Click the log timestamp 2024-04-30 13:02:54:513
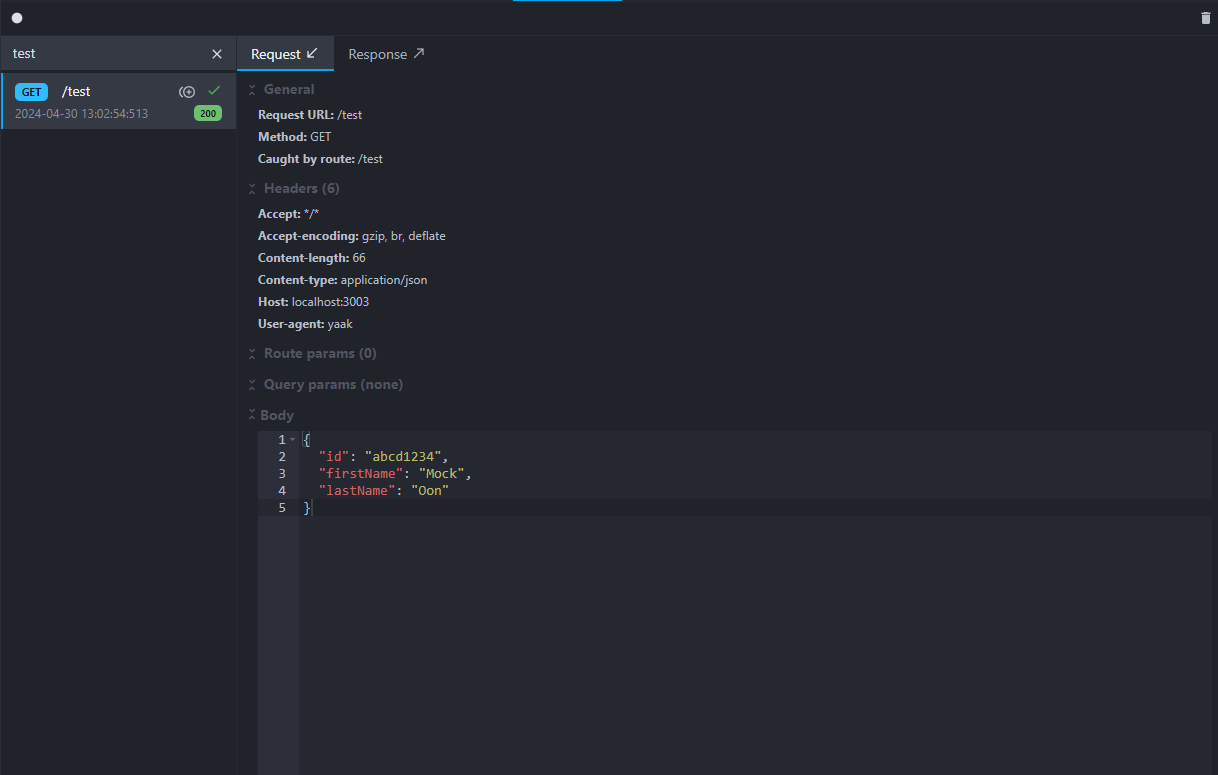The image size is (1218, 775). (x=81, y=114)
